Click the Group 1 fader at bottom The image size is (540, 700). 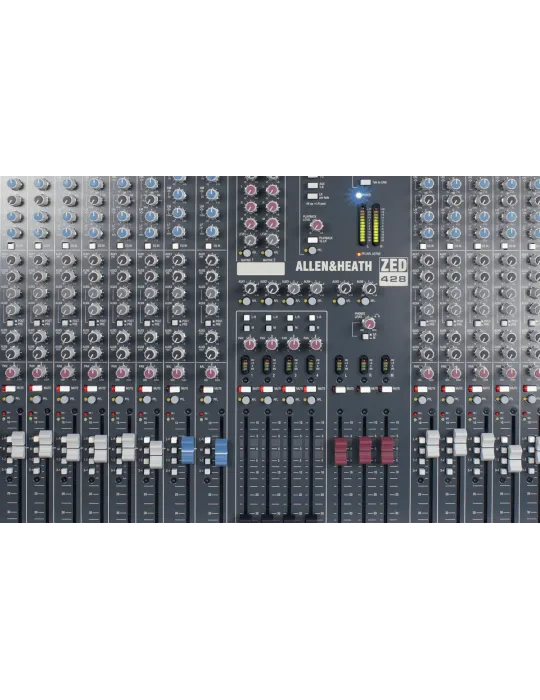[x=245, y=517]
